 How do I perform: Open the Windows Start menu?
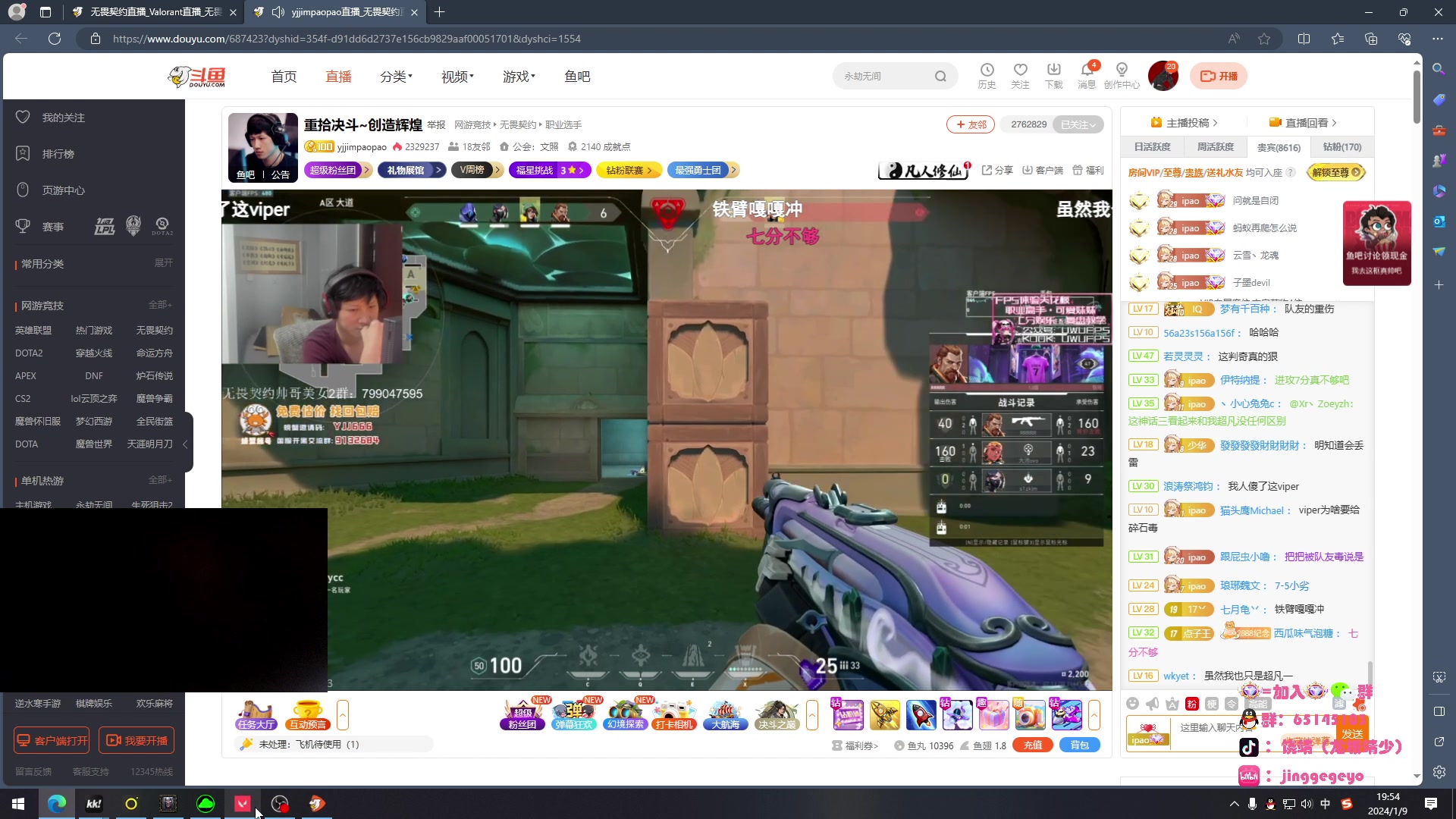point(18,804)
